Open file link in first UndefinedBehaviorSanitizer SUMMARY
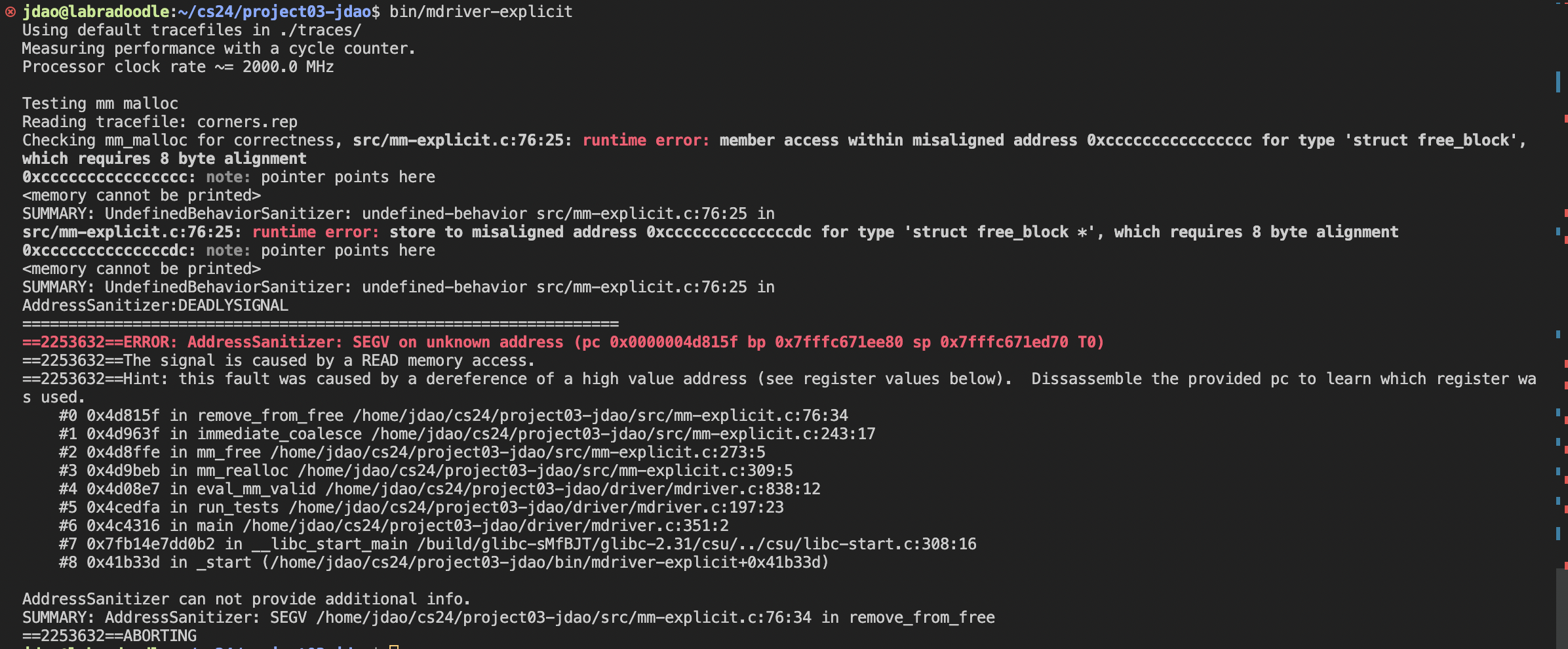 pos(641,214)
